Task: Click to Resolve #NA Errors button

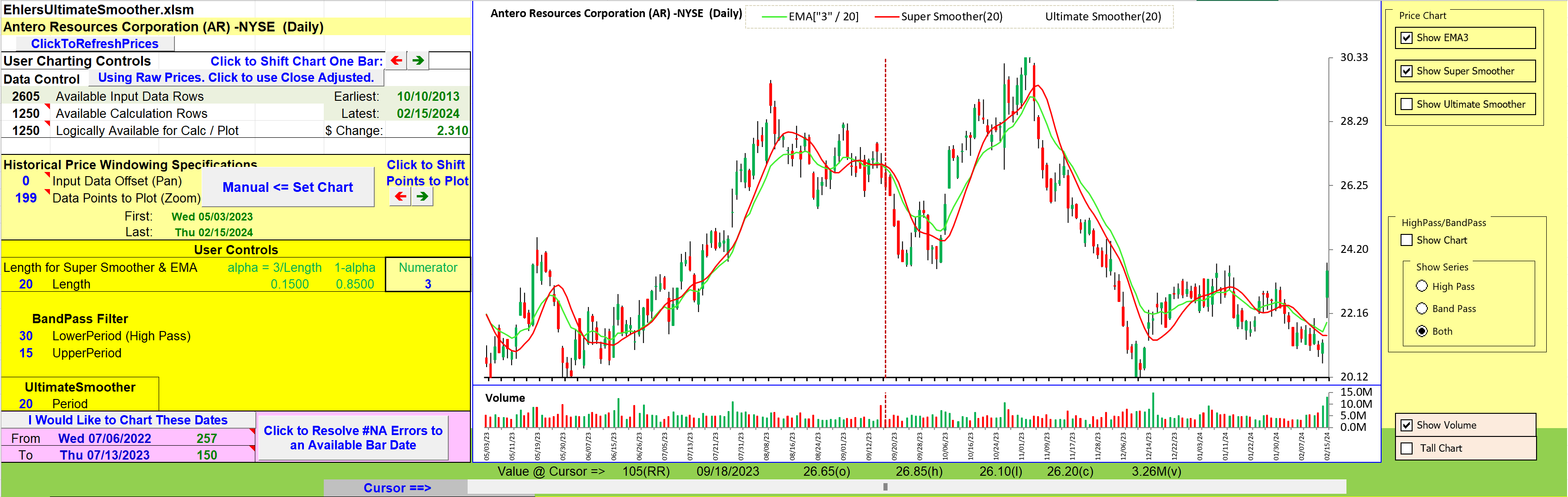Action: click(x=353, y=438)
